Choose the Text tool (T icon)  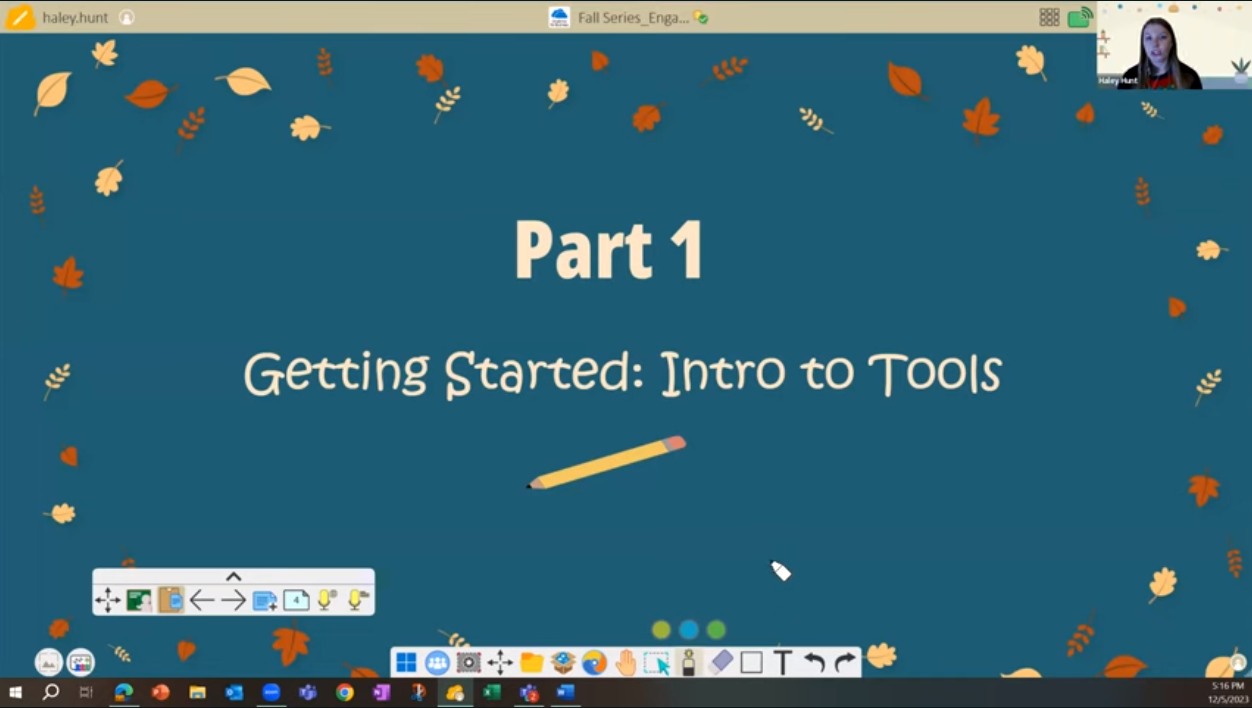click(783, 662)
